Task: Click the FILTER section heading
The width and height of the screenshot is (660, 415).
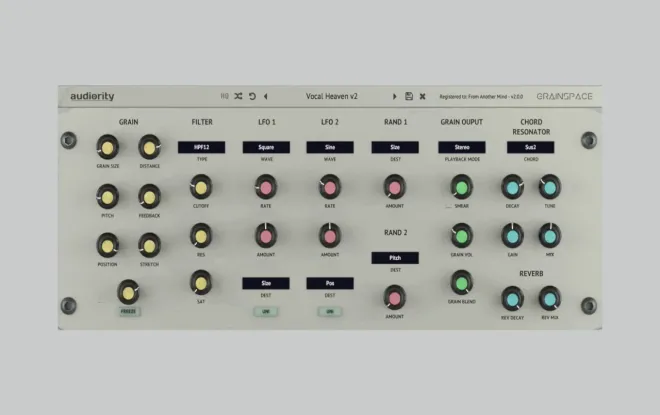Action: pos(202,122)
